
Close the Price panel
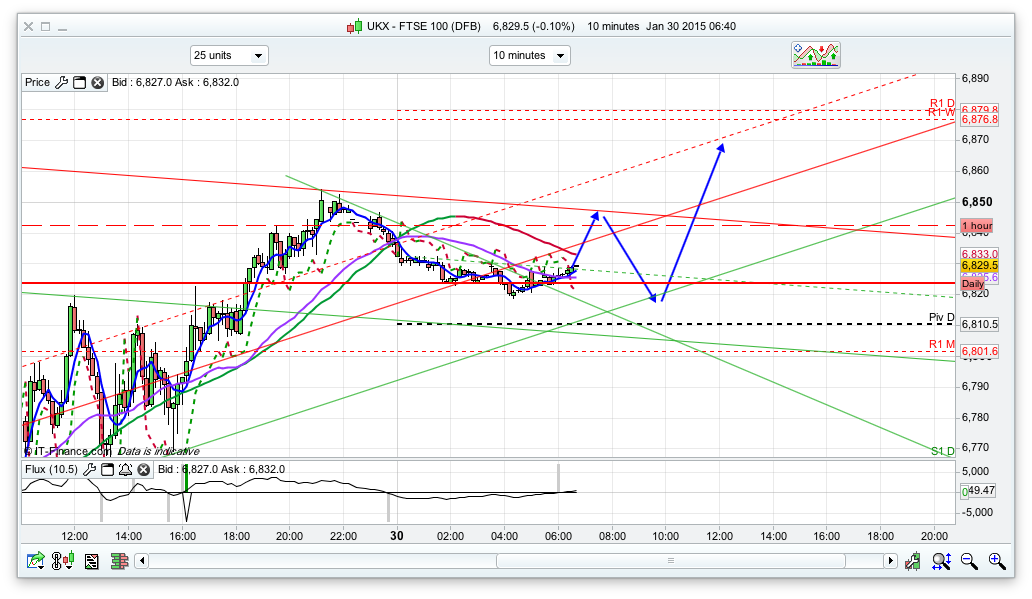tap(97, 83)
